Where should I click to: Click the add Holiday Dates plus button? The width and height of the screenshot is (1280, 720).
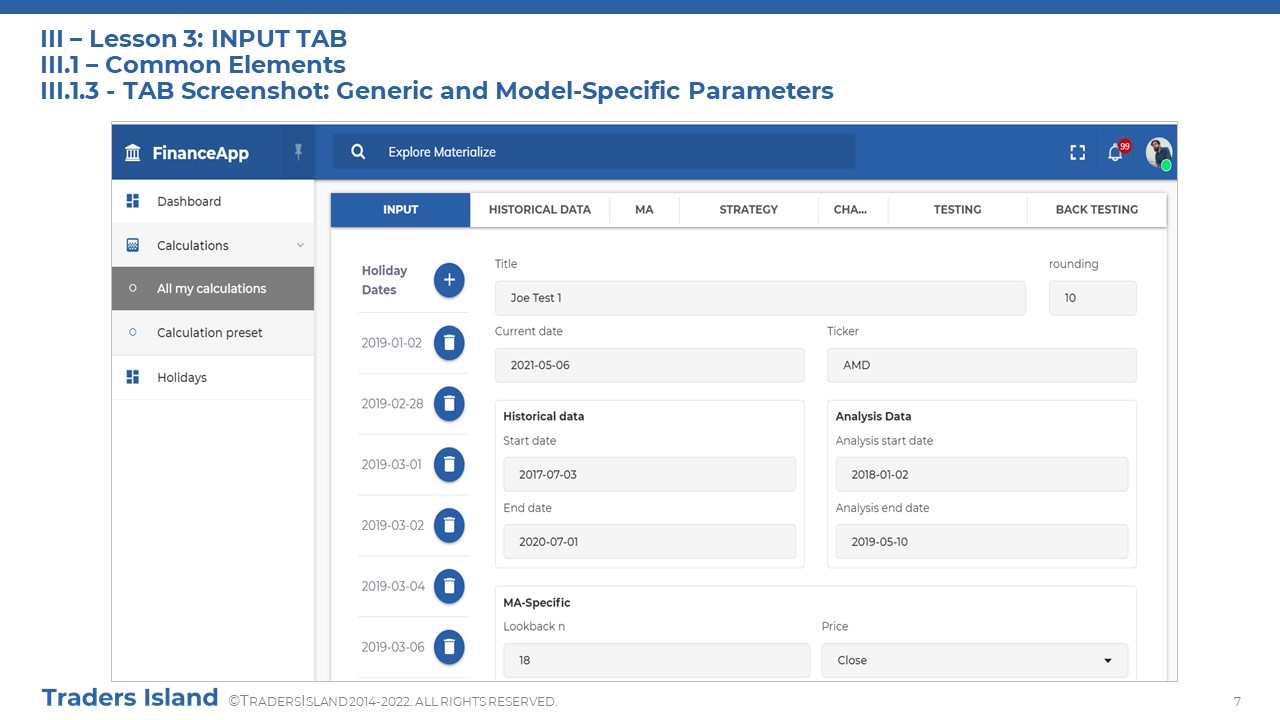pos(449,281)
